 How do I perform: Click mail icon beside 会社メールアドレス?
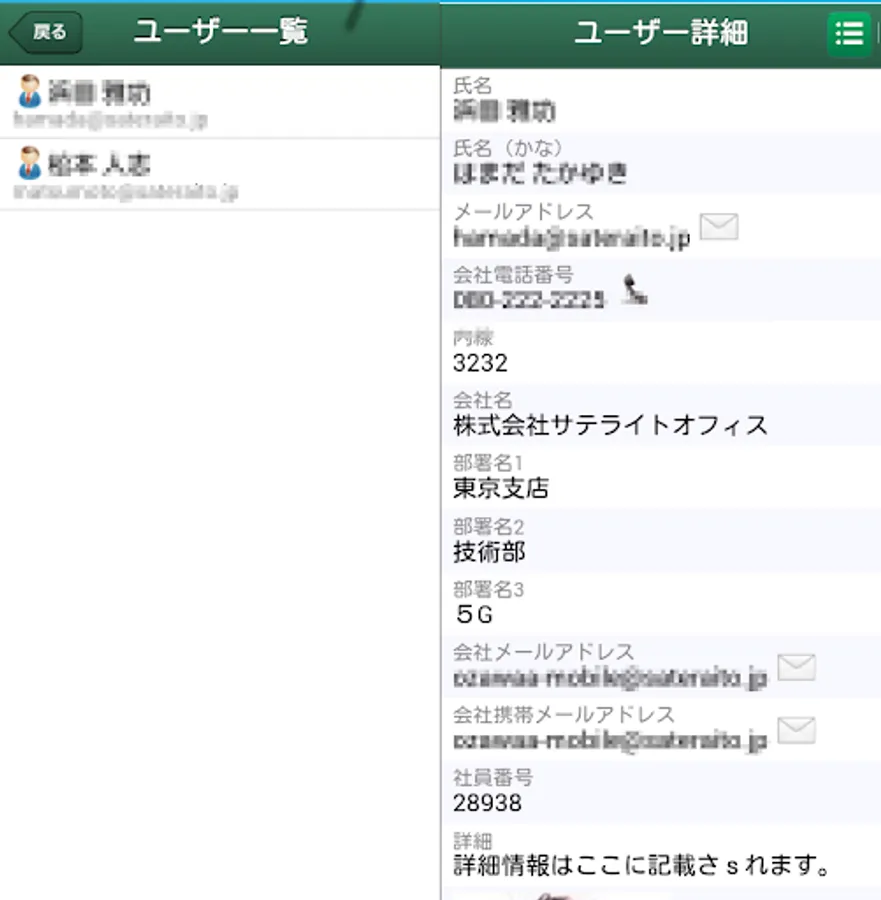pos(797,667)
